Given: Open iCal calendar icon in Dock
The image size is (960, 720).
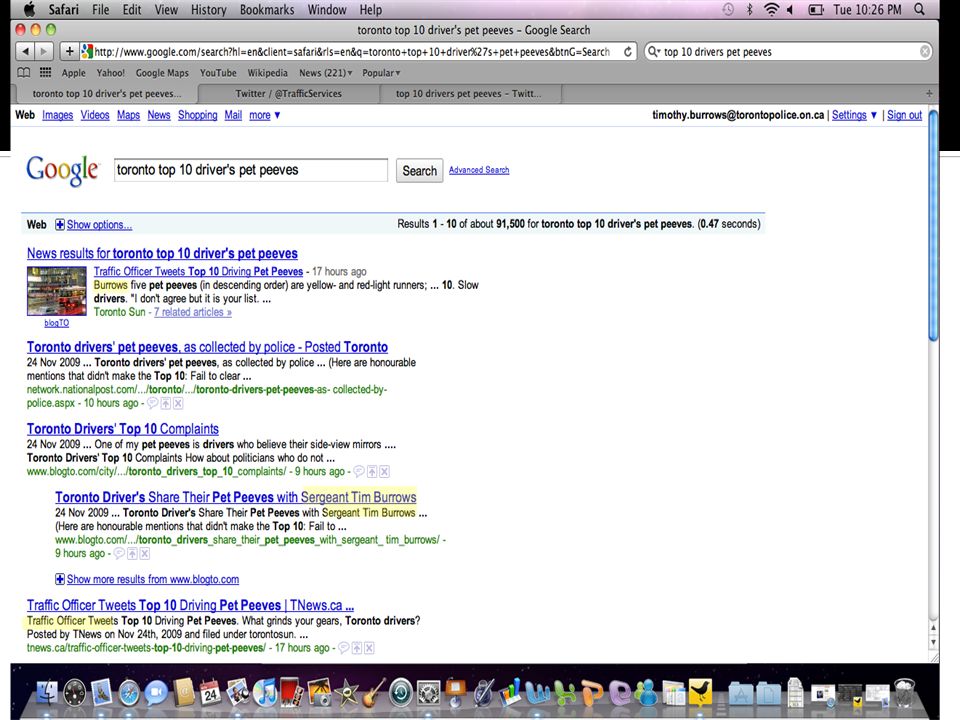Looking at the screenshot, I should click(210, 692).
